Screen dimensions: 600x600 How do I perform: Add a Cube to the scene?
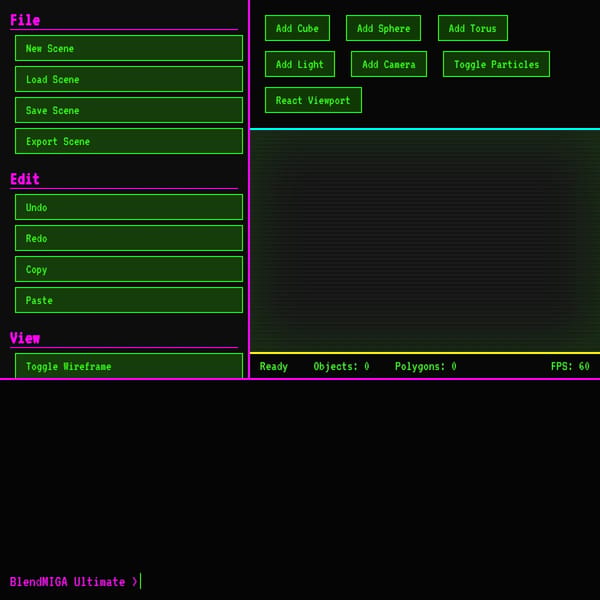(297, 28)
